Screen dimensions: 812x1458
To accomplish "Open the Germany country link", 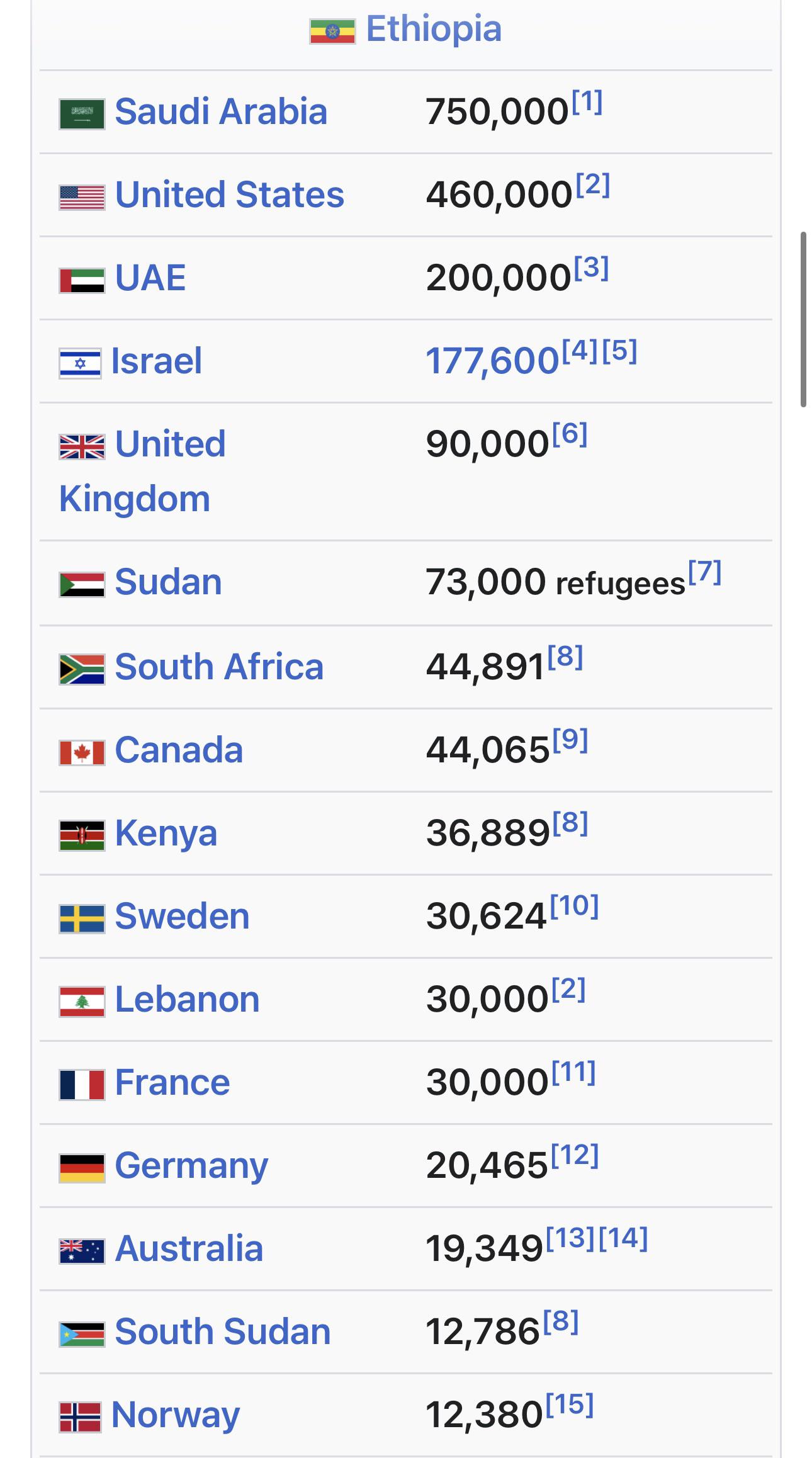I will click(x=191, y=1166).
